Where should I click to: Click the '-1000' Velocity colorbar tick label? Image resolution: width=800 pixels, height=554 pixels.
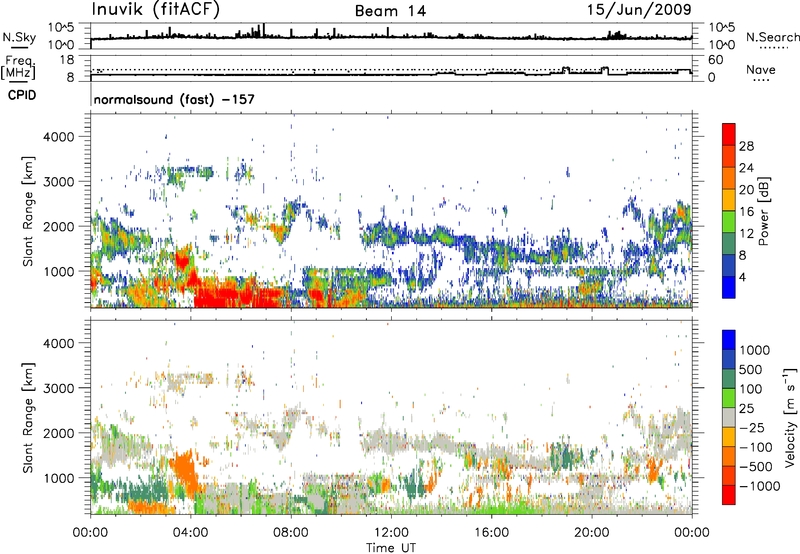[x=760, y=486]
